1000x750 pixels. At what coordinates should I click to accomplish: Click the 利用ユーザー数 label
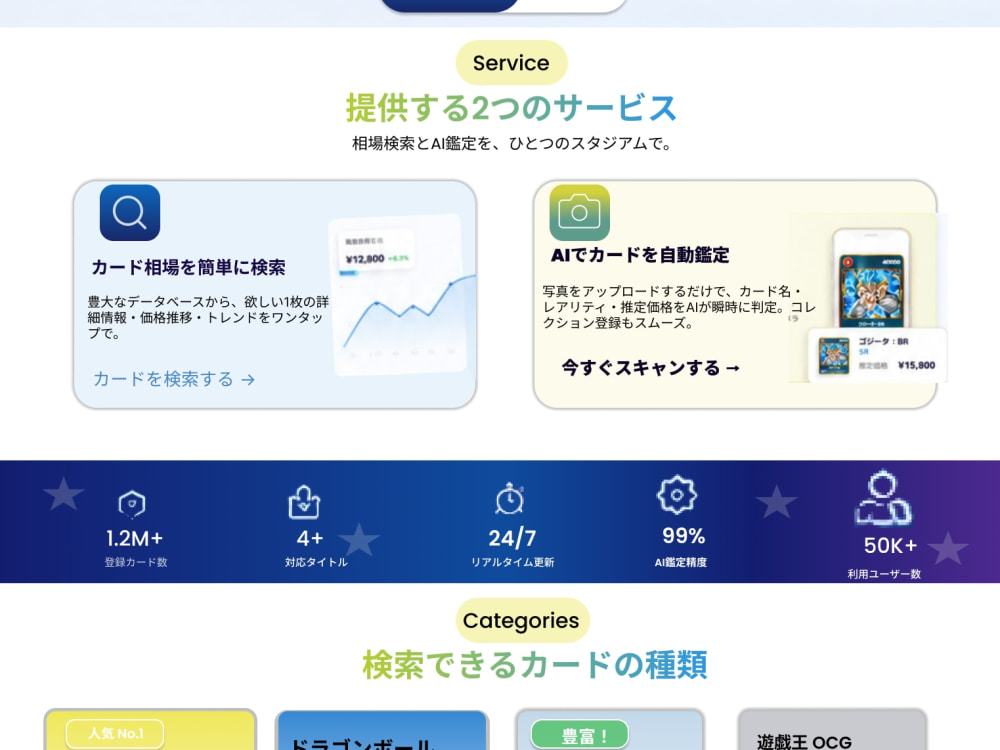point(885,574)
